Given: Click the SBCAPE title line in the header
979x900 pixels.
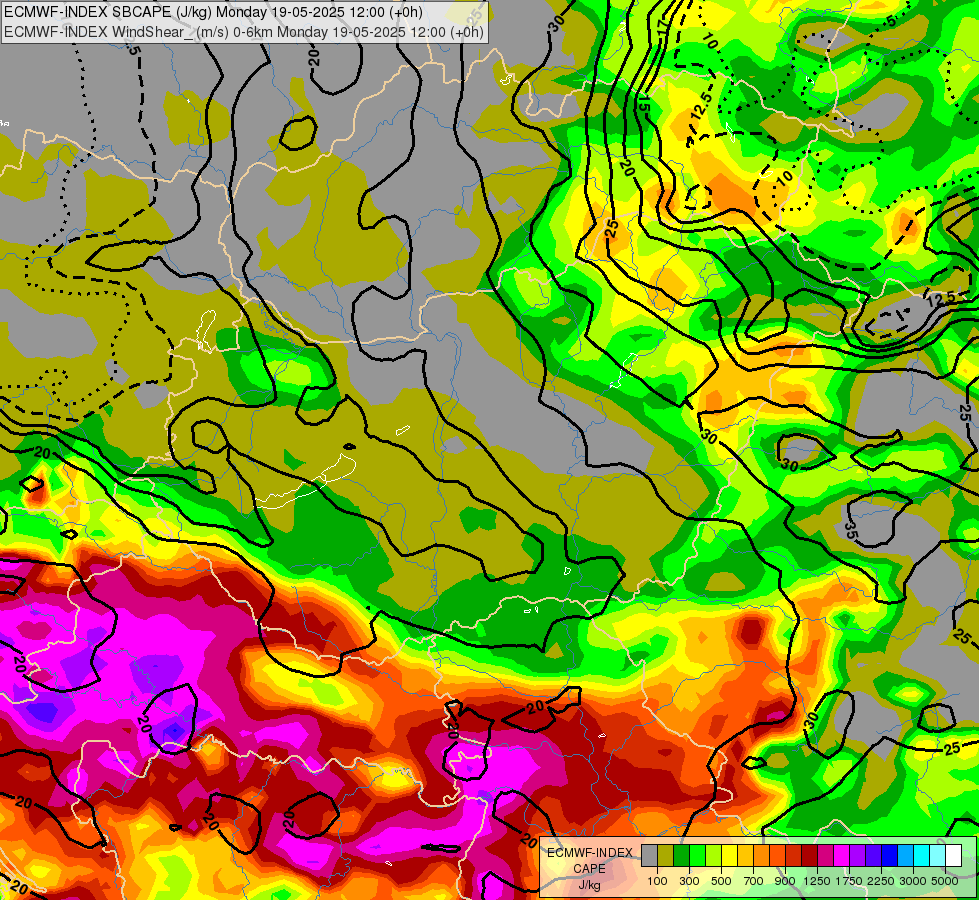Looking at the screenshot, I should [213, 12].
